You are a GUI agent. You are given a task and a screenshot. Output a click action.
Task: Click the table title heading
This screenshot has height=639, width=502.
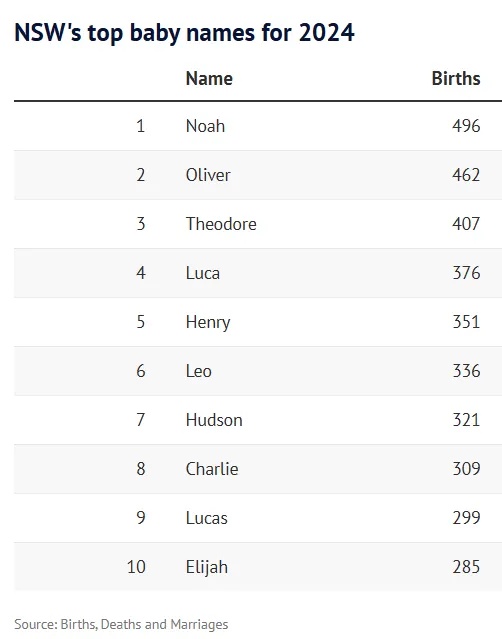click(184, 33)
